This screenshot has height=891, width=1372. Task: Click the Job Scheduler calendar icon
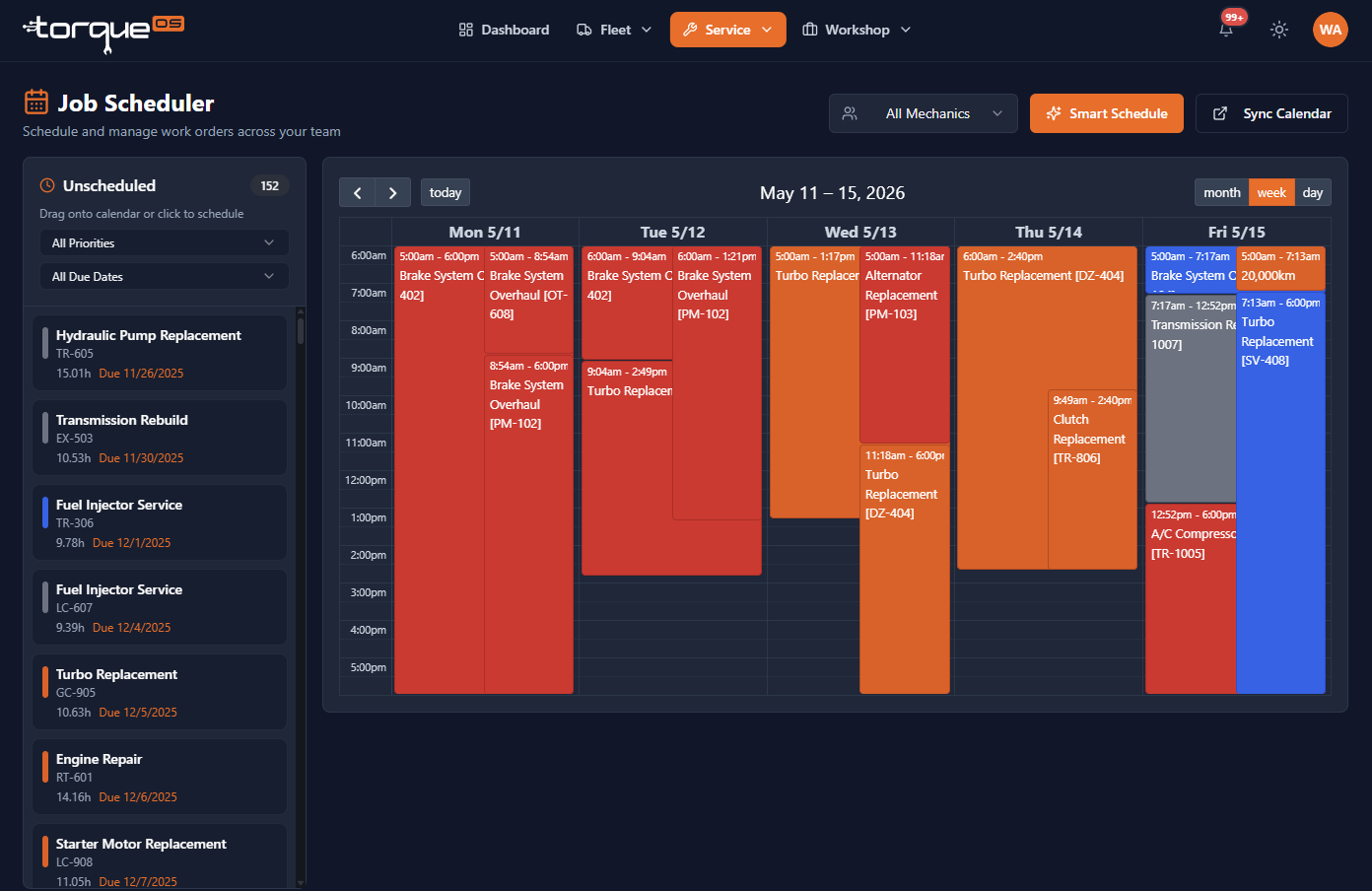(x=36, y=102)
